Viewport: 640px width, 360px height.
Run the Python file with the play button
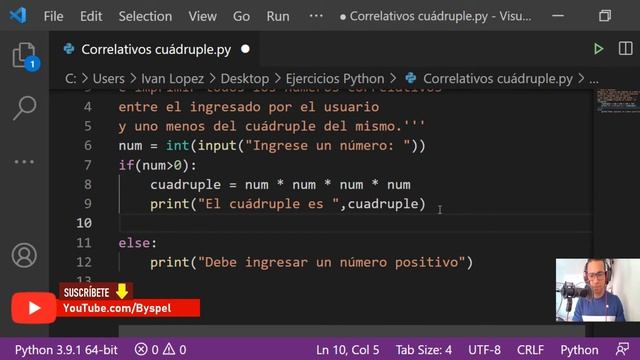point(598,49)
